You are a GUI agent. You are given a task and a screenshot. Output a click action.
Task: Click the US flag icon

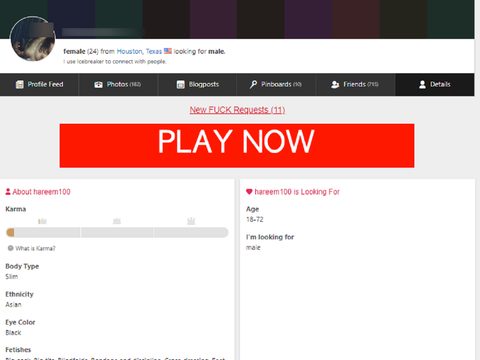pyautogui.click(x=168, y=51)
